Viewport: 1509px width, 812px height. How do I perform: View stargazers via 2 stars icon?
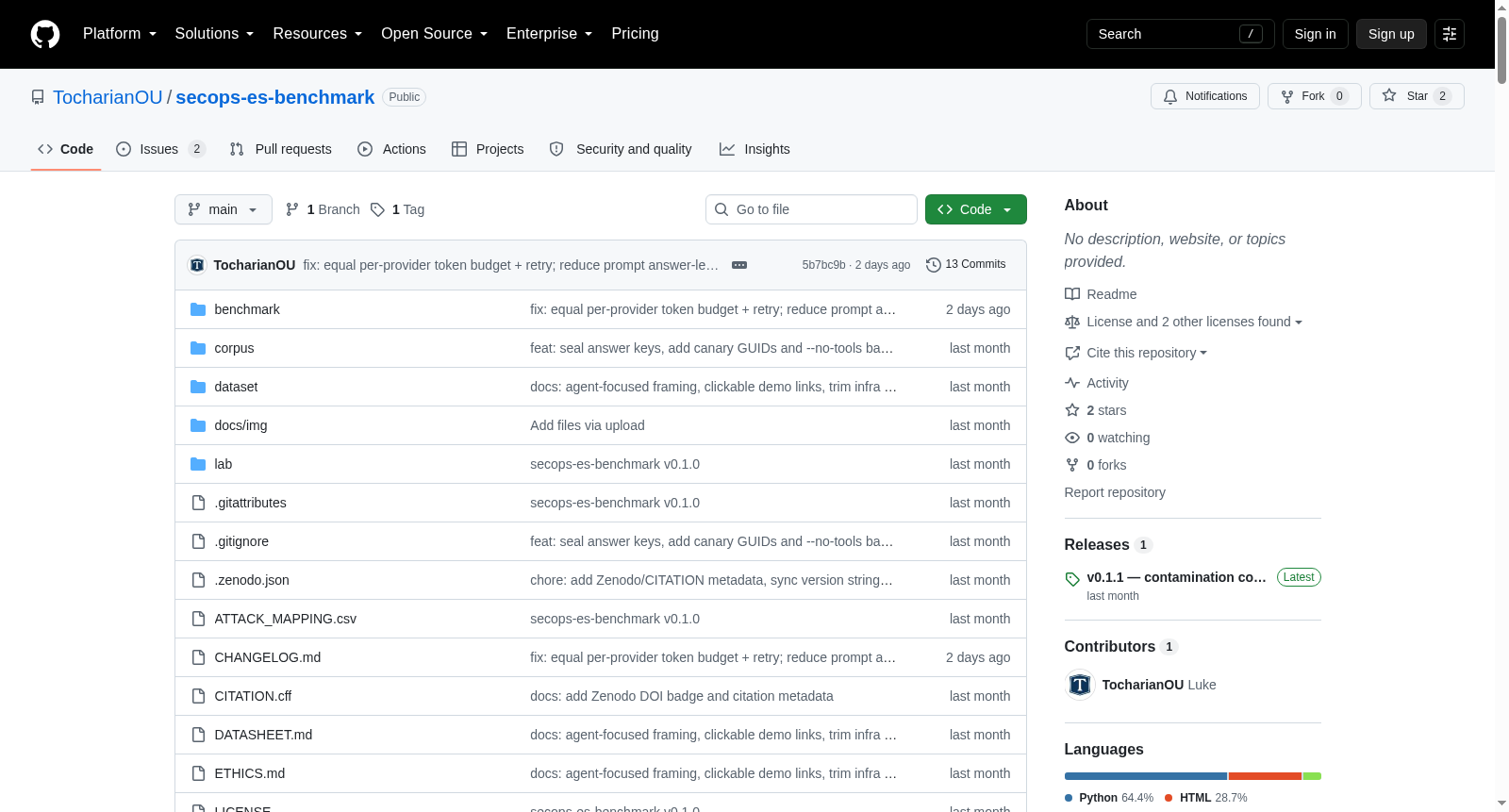click(x=1072, y=410)
